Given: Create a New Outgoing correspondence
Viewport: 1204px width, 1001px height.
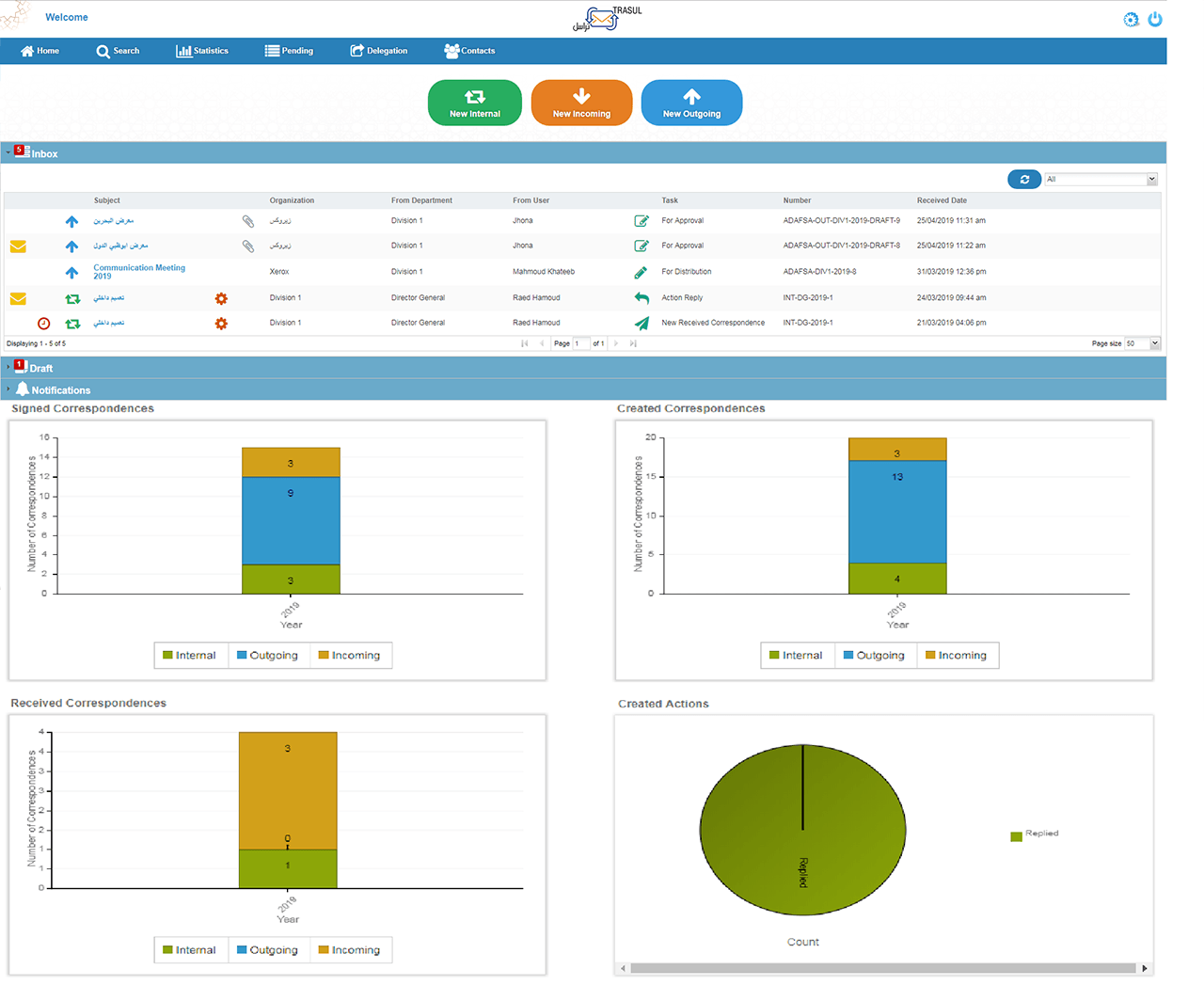Looking at the screenshot, I should click(x=691, y=103).
